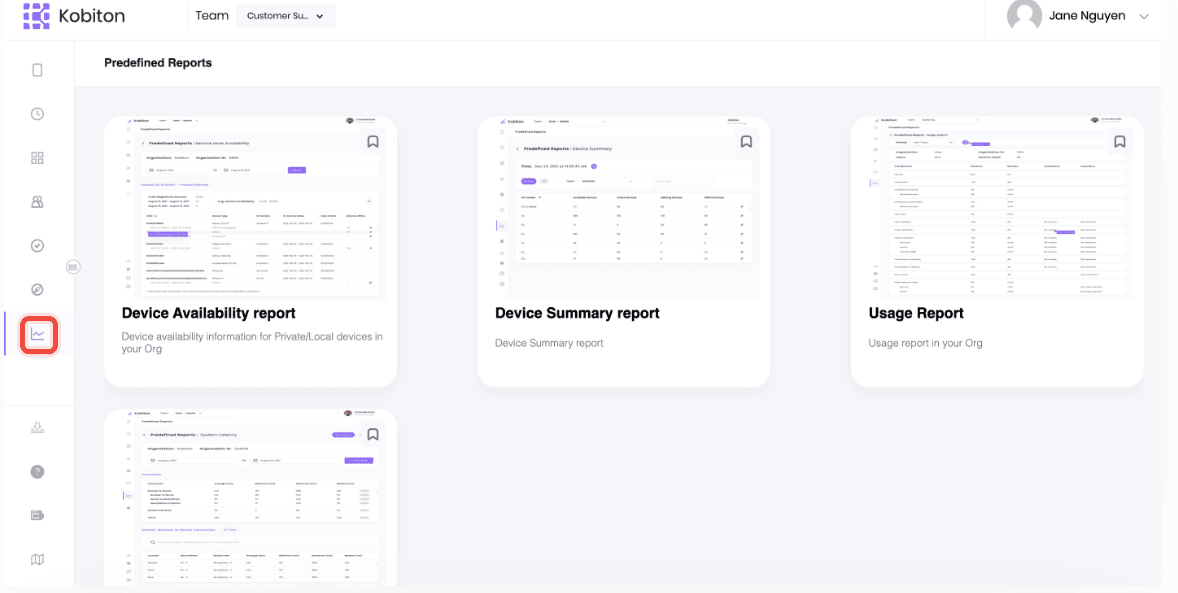The height and width of the screenshot is (593, 1178).
Task: Open the Usage Report link
Action: coord(916,313)
